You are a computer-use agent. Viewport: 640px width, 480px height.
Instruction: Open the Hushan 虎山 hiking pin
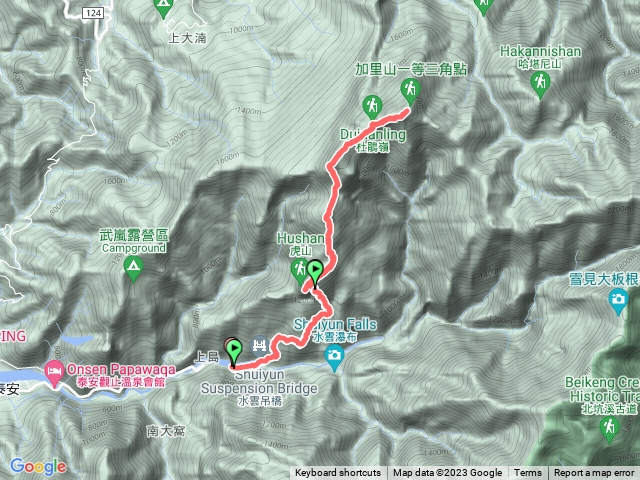coord(300,271)
